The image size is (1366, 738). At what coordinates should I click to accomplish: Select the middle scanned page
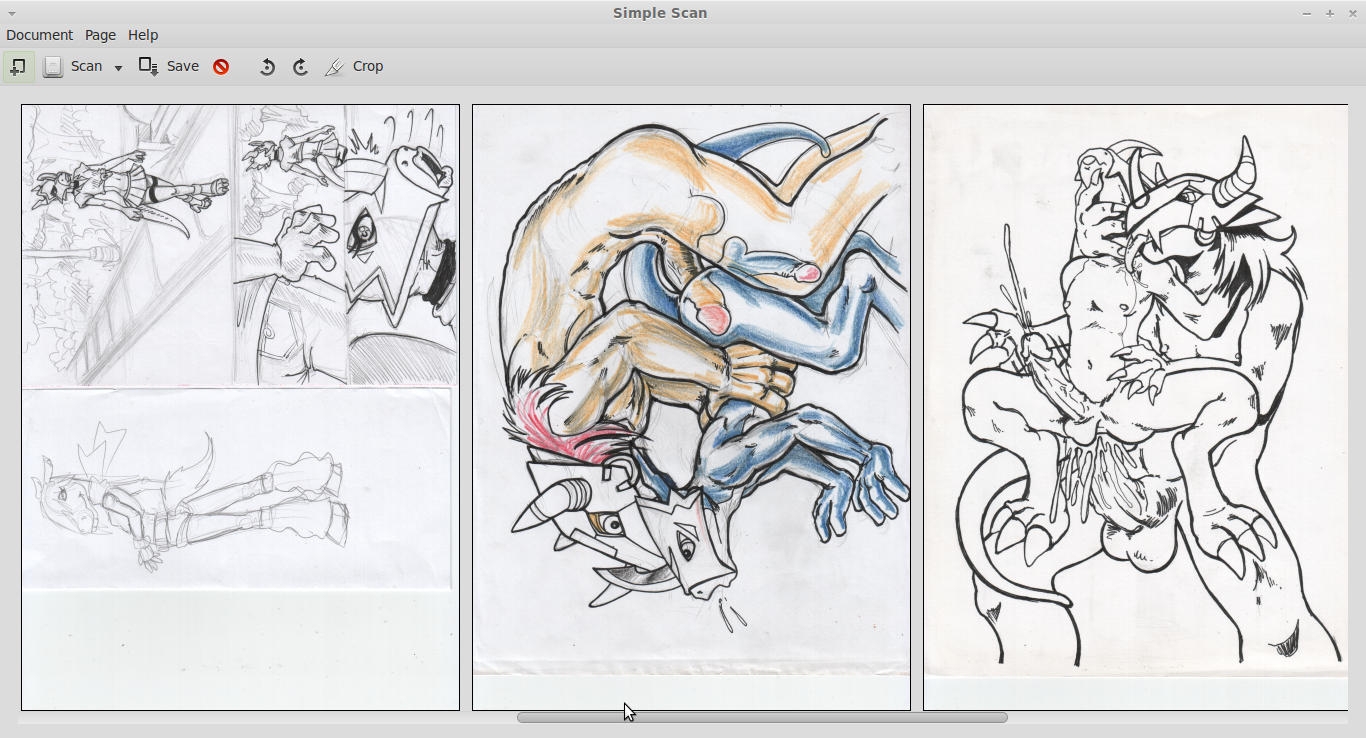point(691,407)
